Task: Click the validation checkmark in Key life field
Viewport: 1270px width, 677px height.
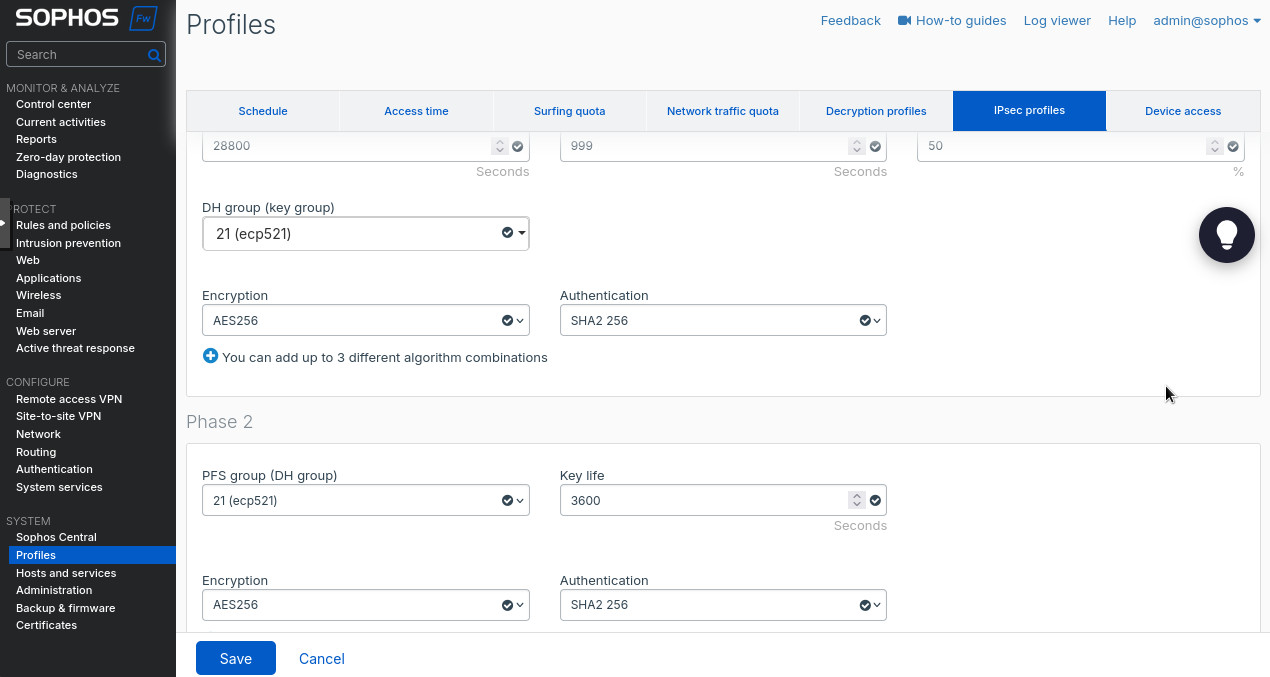Action: tap(876, 500)
